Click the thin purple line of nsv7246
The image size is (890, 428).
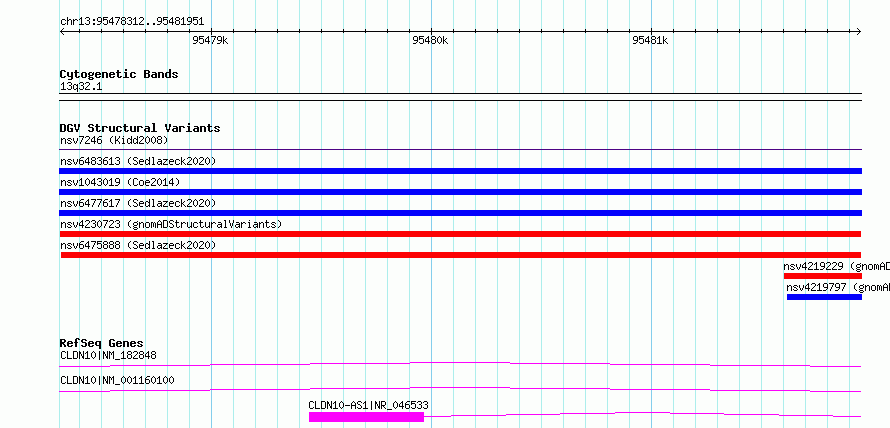(x=460, y=150)
